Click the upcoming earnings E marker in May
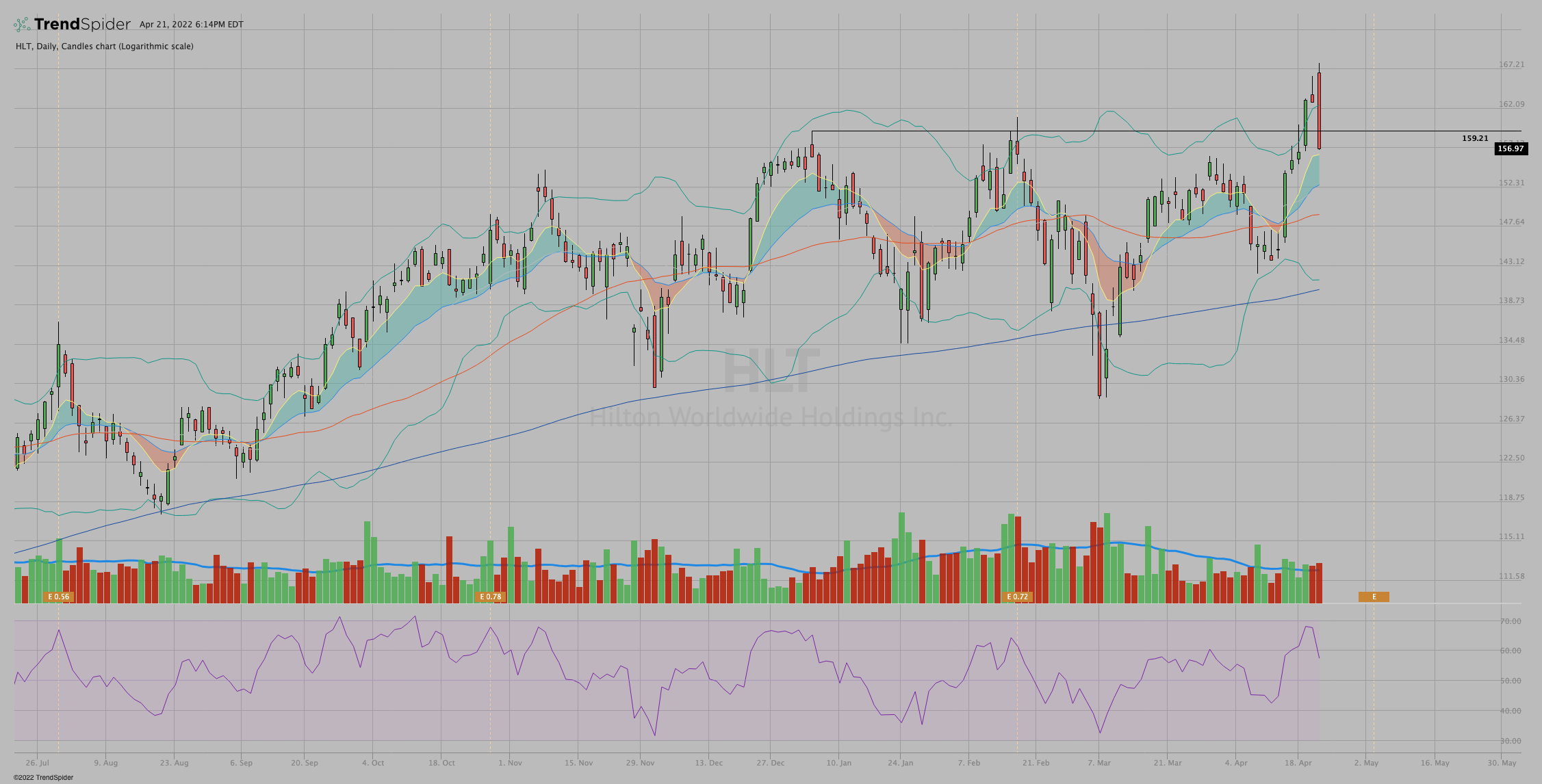Viewport: 1542px width, 784px height. (x=1374, y=597)
